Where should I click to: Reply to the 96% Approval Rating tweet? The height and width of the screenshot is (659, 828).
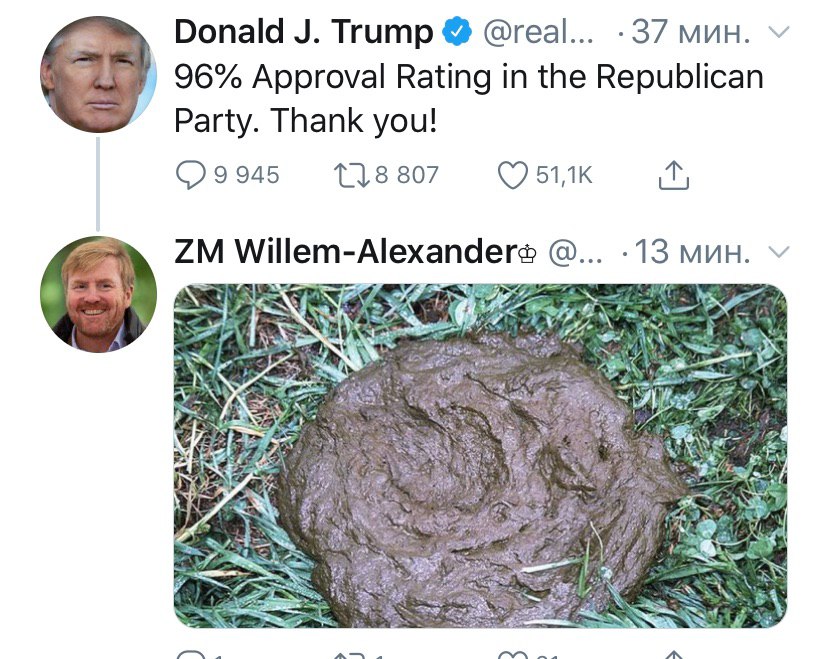point(190,176)
